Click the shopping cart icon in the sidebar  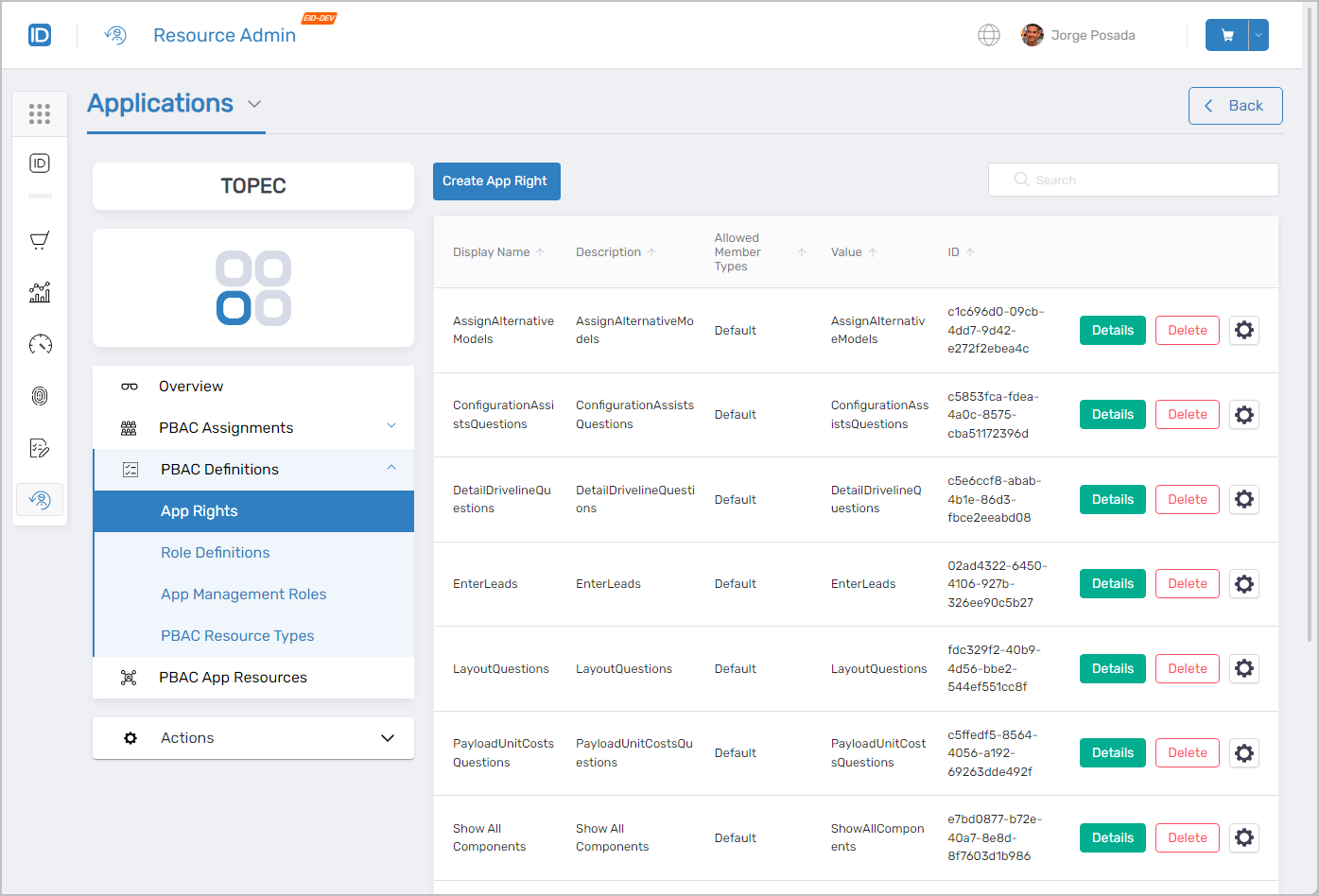click(39, 240)
